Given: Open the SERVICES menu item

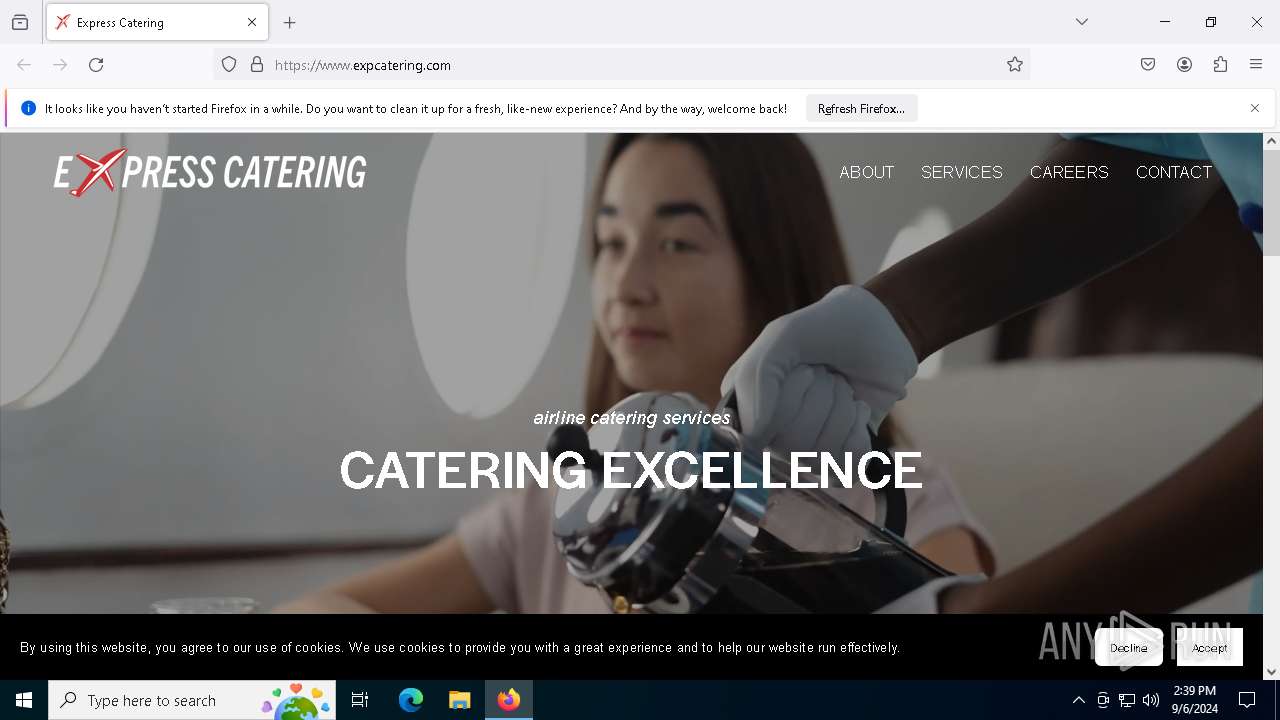Looking at the screenshot, I should point(961,172).
